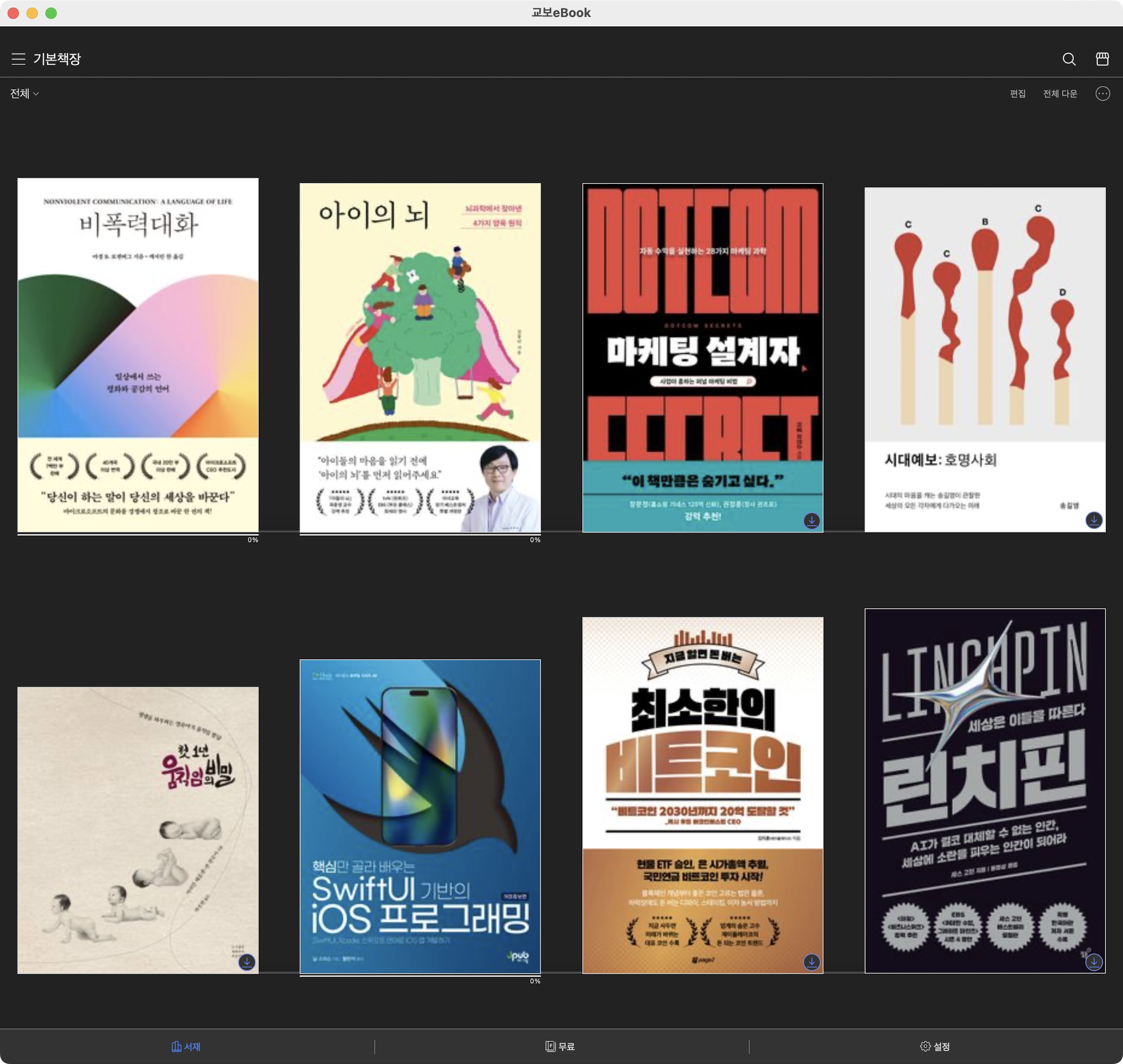Screen dimensions: 1123x1064
Task: Expand the 전체 filter dropdown
Action: [25, 94]
